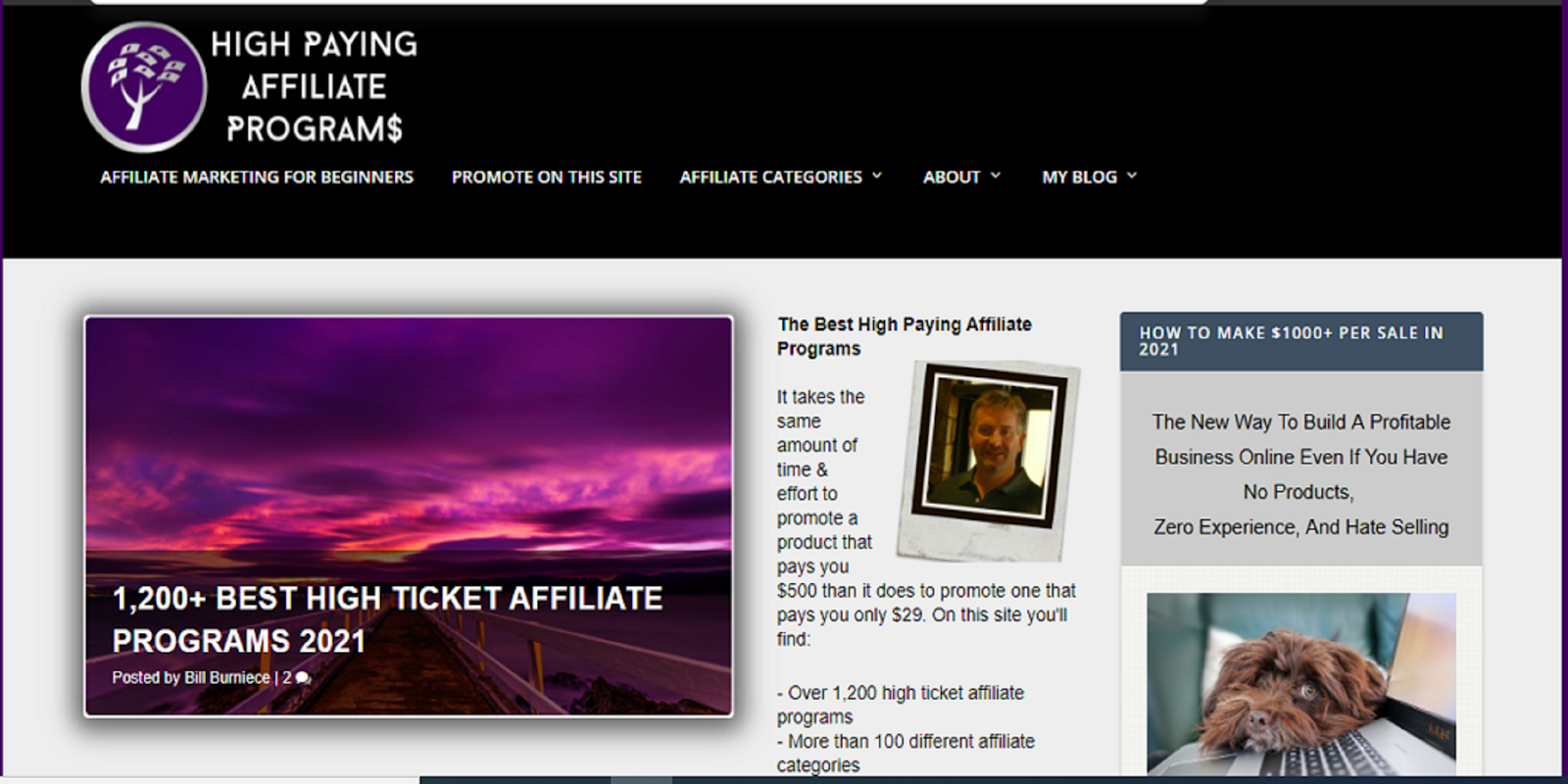Image resolution: width=1568 pixels, height=784 pixels.
Task: Open the Affiliate Categories menu item
Action: tap(771, 177)
